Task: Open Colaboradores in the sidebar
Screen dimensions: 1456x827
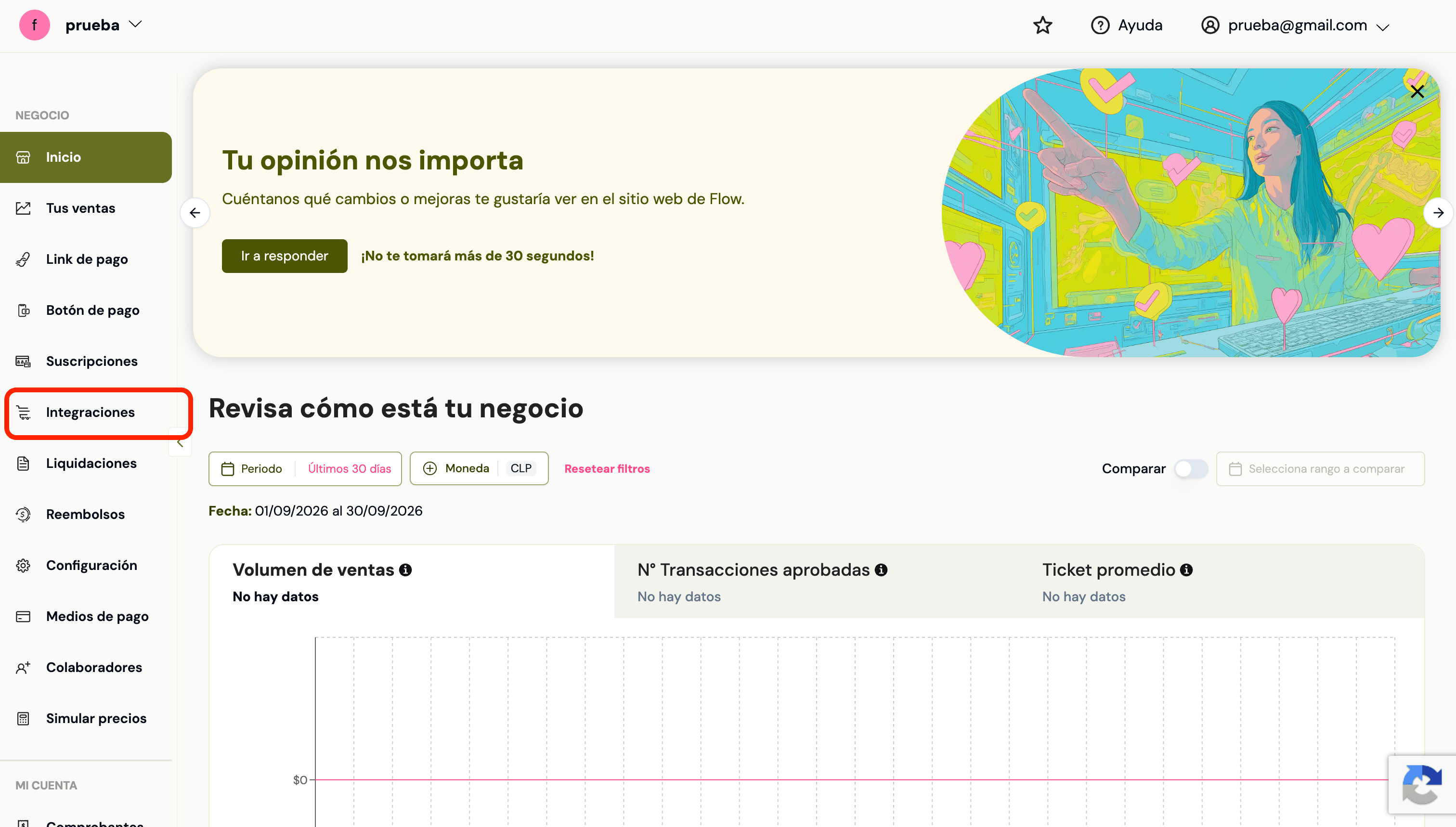Action: coord(86,667)
